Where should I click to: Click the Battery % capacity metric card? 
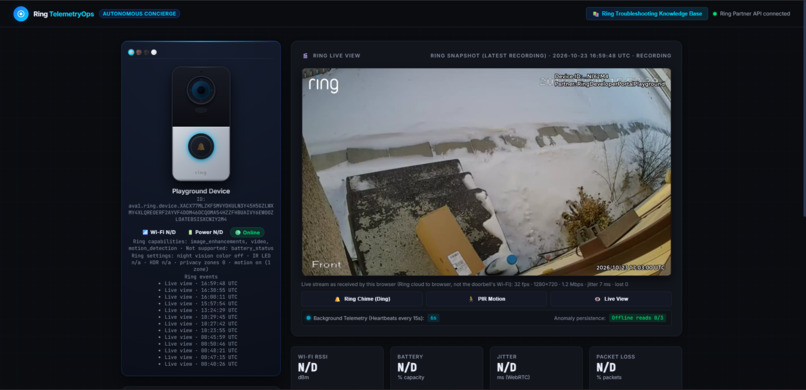(x=436, y=368)
